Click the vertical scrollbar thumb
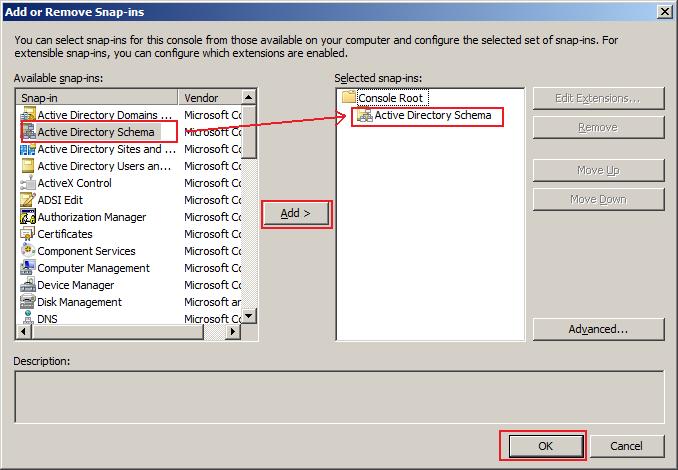The height and width of the screenshot is (470, 678). [249, 132]
